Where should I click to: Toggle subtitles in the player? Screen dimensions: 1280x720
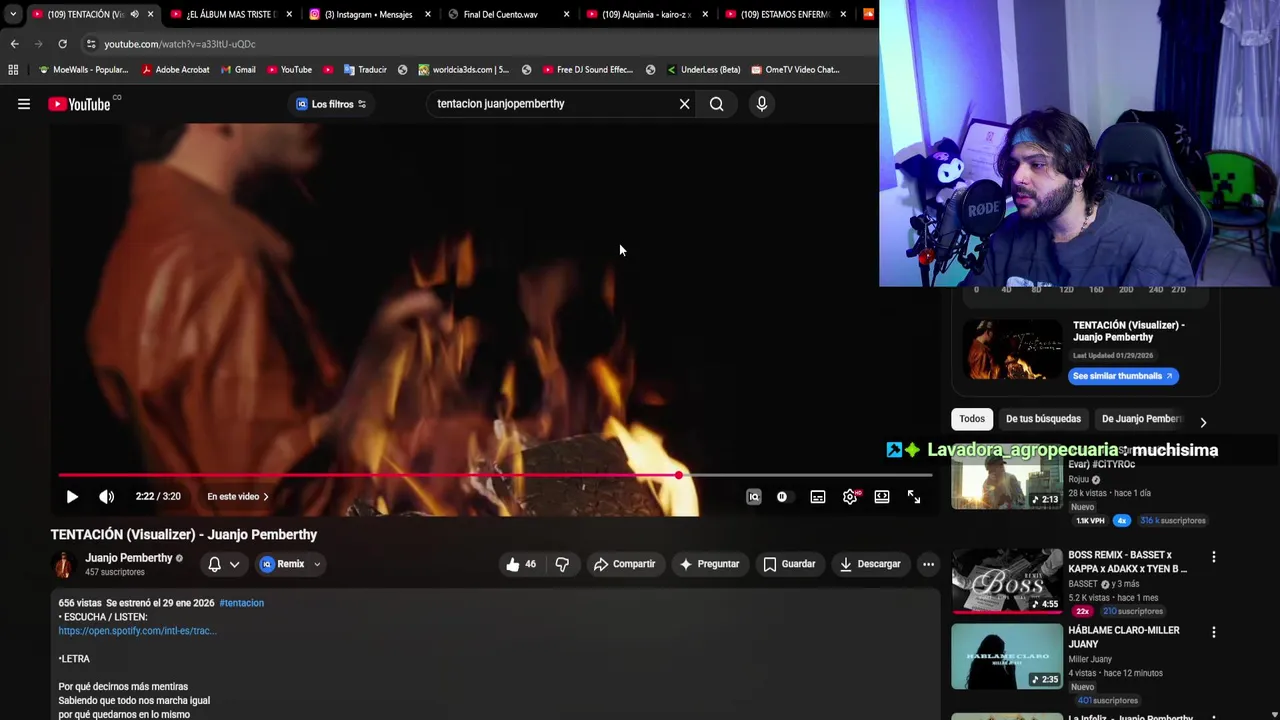(x=818, y=497)
